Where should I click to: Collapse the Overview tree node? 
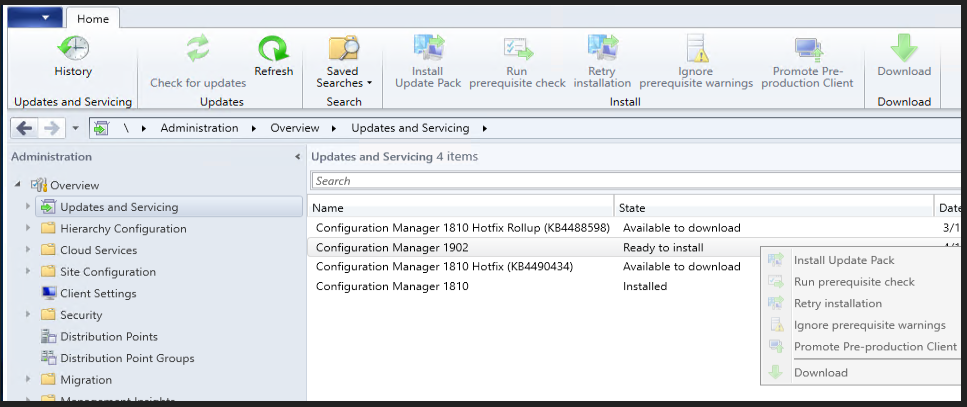pos(18,185)
